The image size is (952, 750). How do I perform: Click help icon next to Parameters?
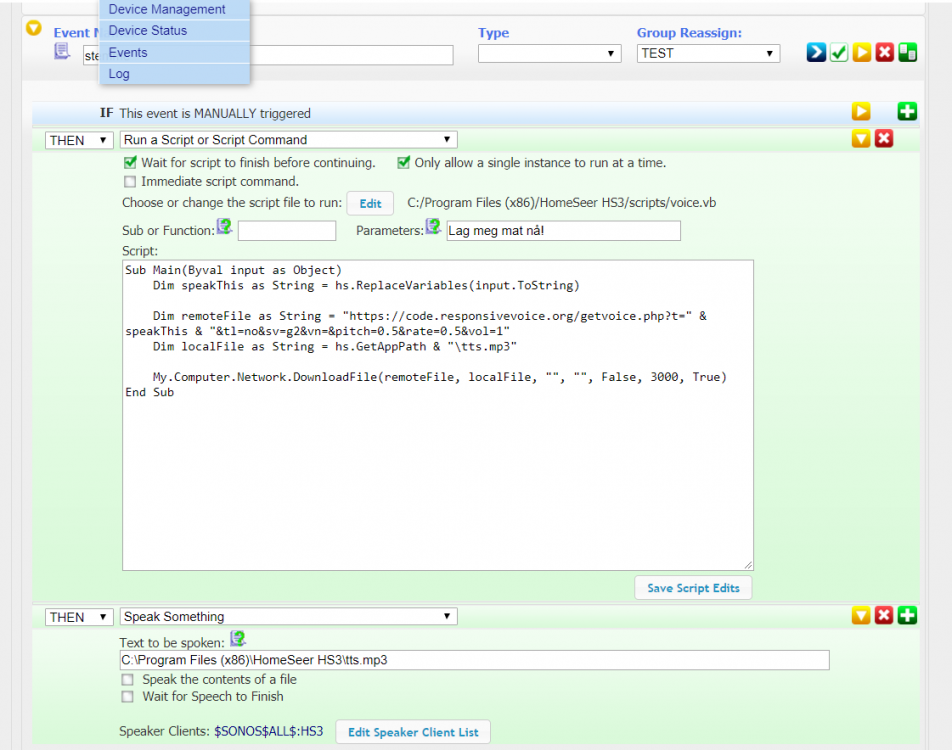click(x=433, y=227)
